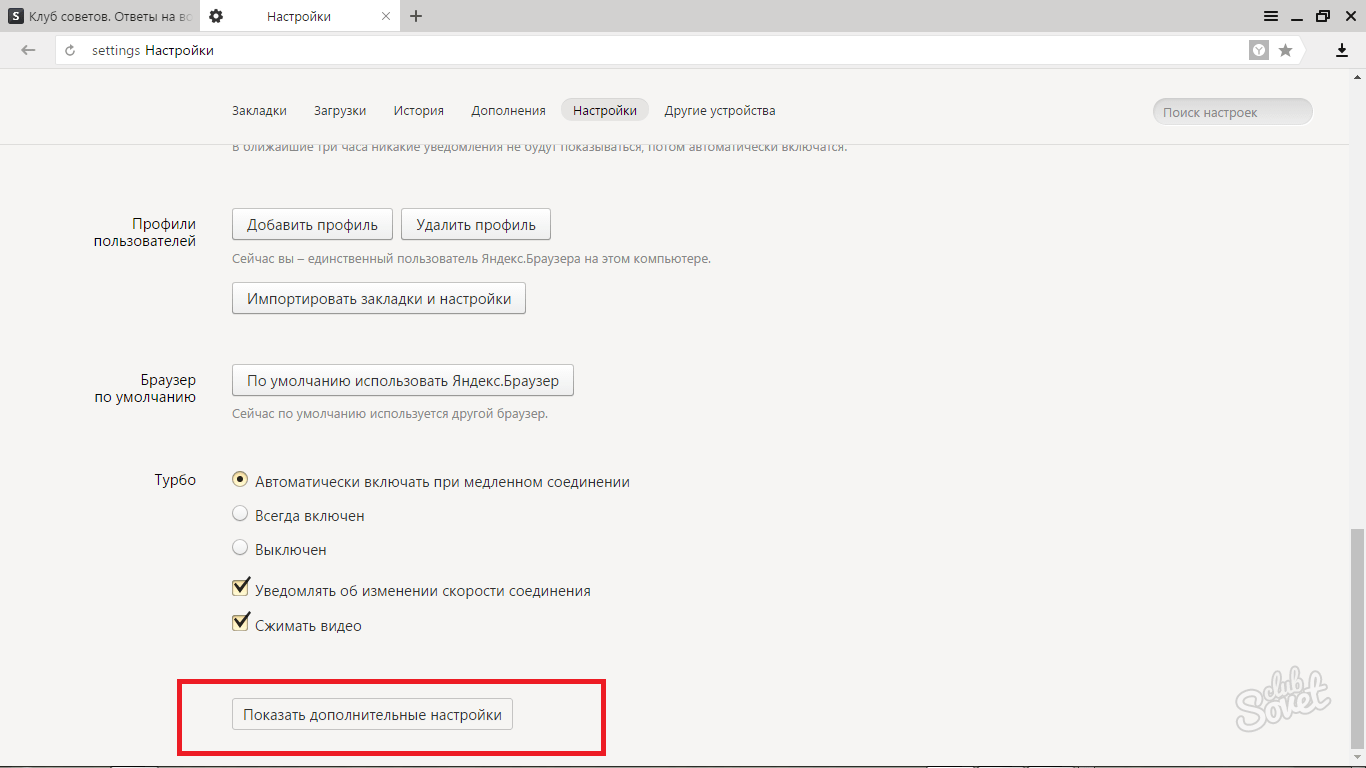Reload the page with the refresh icon
This screenshot has height=768, width=1366.
70,50
